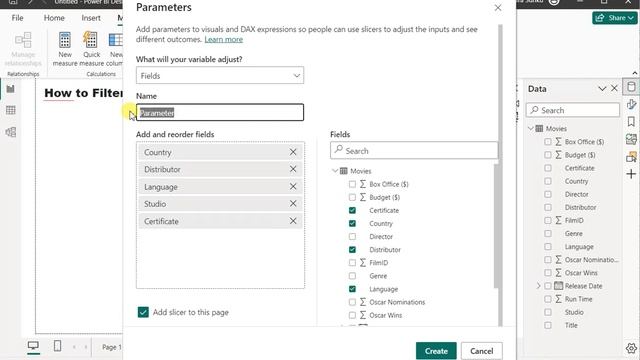This screenshot has width=640, height=360.
Task: Click the Movies table icon in Data pane
Action: pos(539,129)
